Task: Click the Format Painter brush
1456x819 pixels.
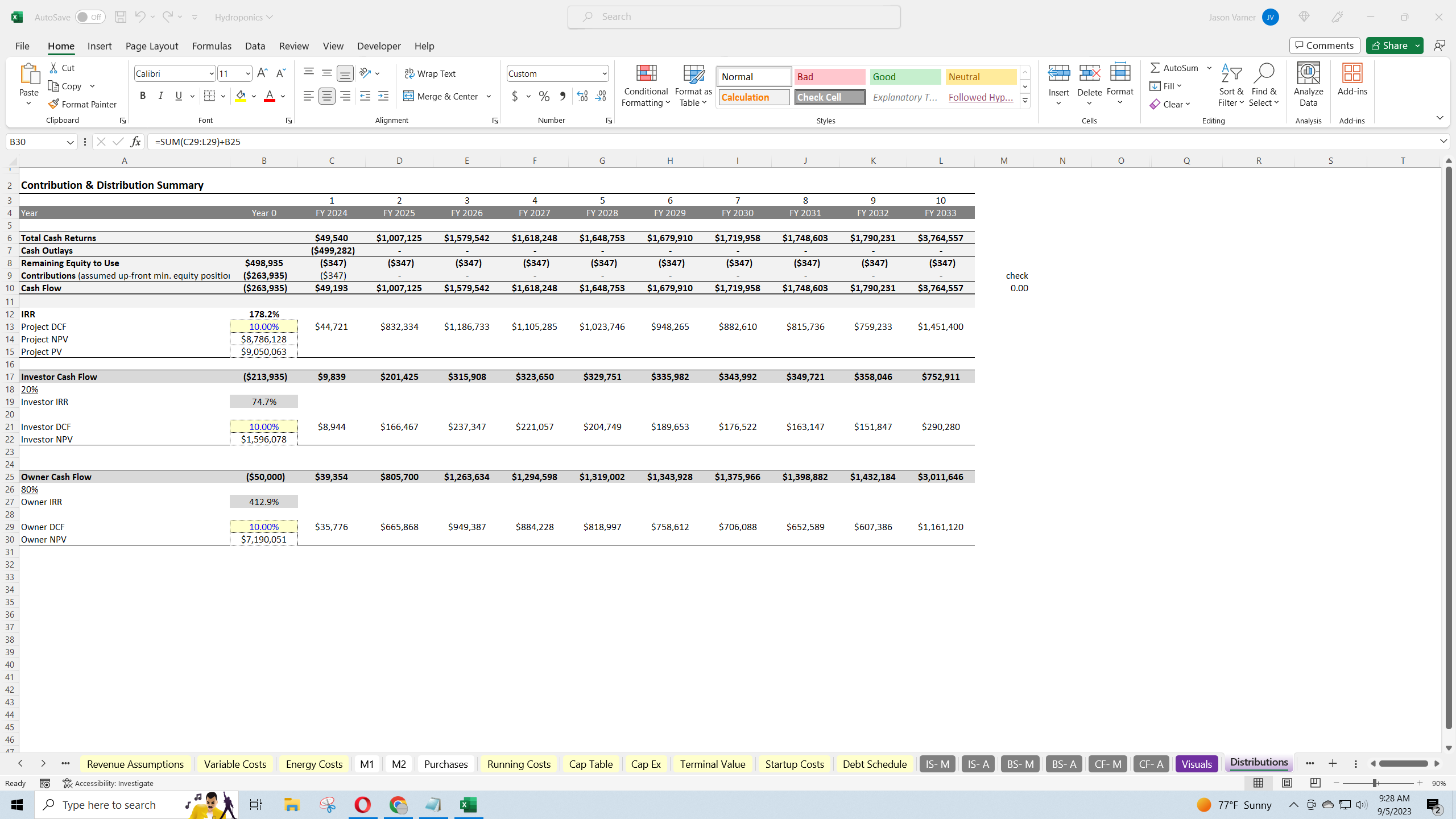Action: pyautogui.click(x=82, y=104)
